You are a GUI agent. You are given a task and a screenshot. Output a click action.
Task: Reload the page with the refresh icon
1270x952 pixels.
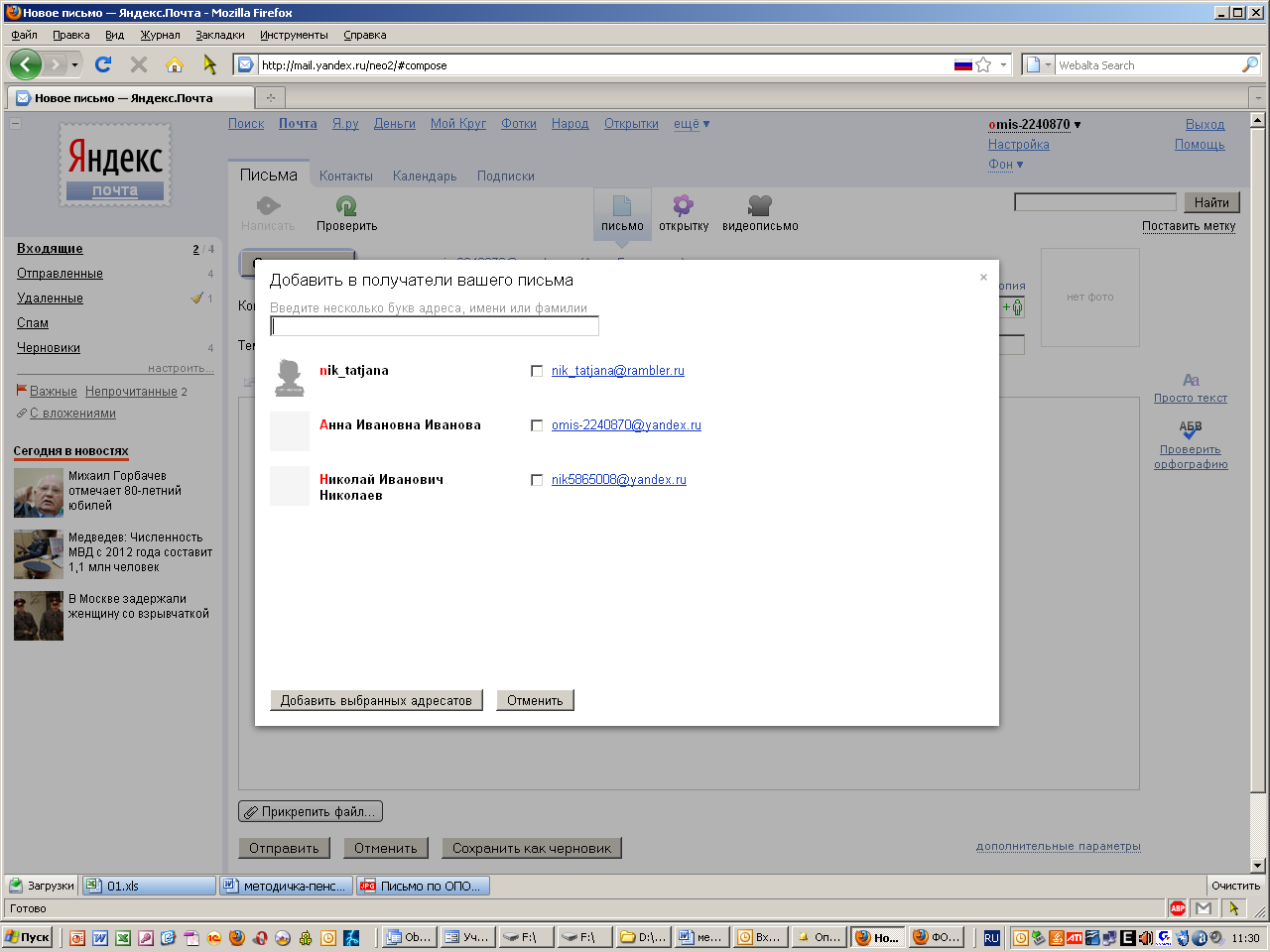tap(102, 64)
